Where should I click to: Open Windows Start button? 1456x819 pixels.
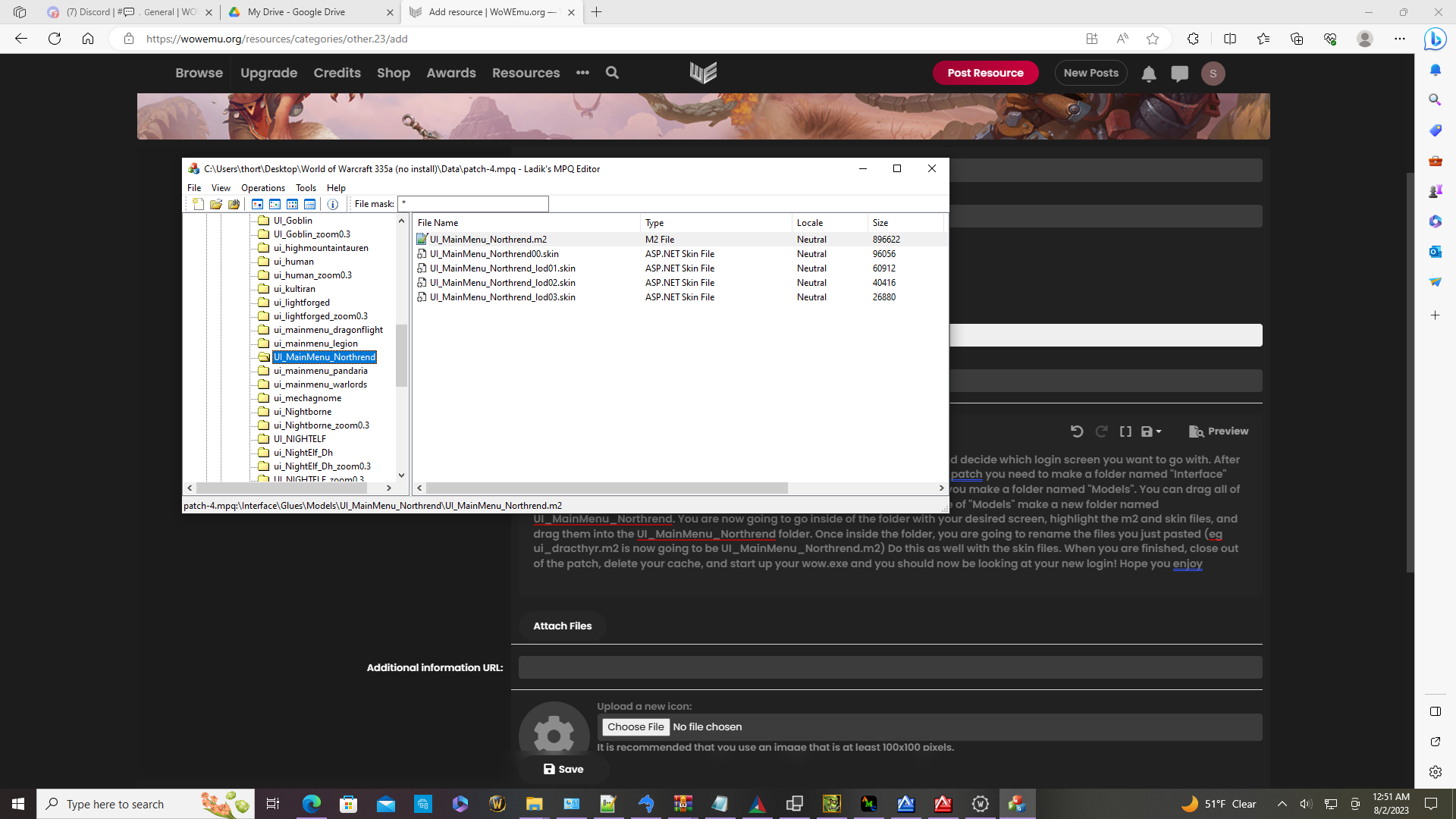(x=18, y=804)
